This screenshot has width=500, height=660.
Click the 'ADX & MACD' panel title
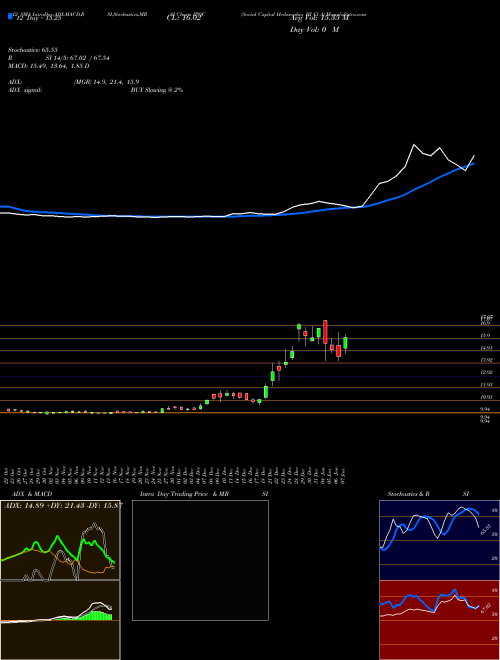(x=32, y=494)
